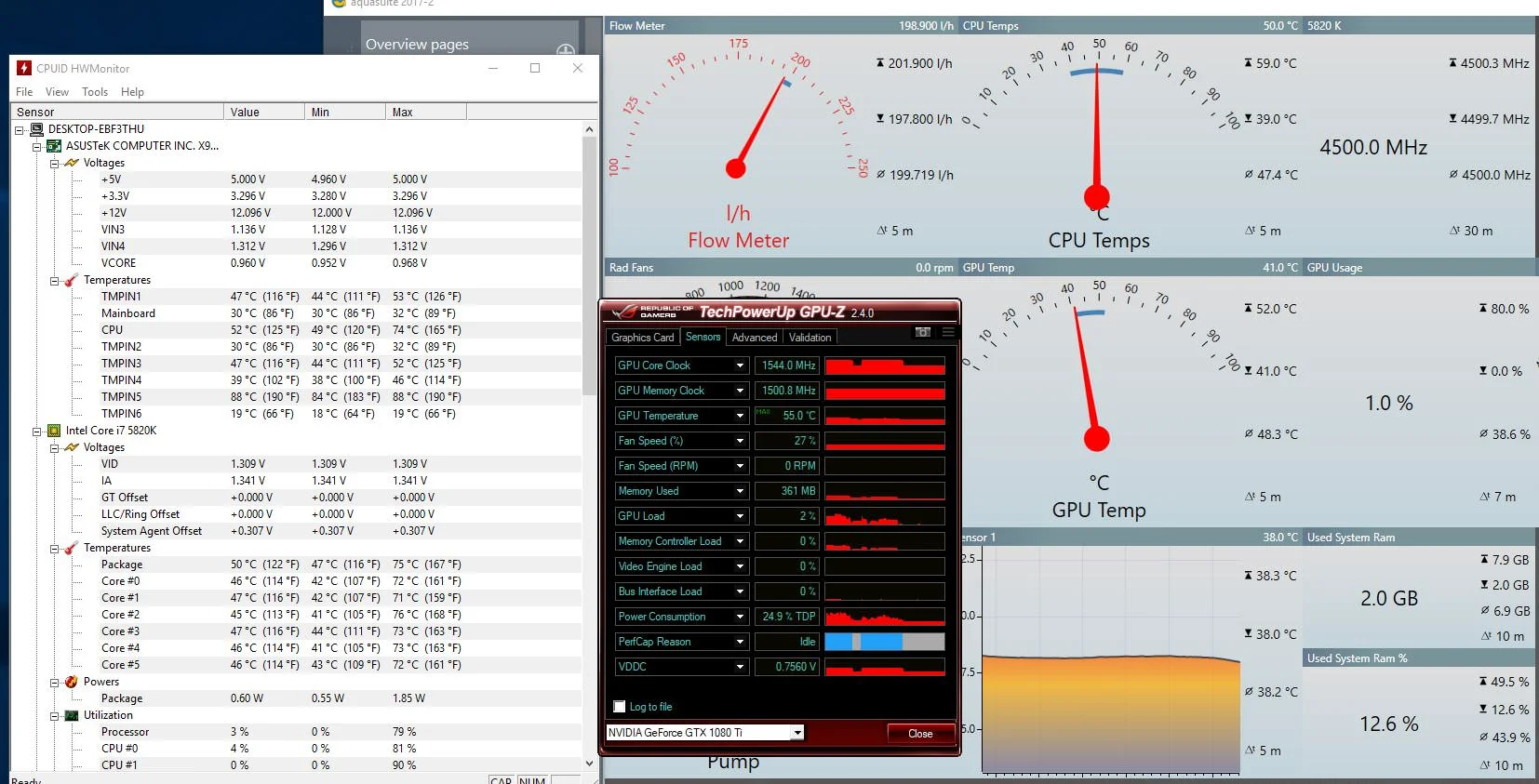Switch to the Advanced tab in GPU-Z

(755, 338)
